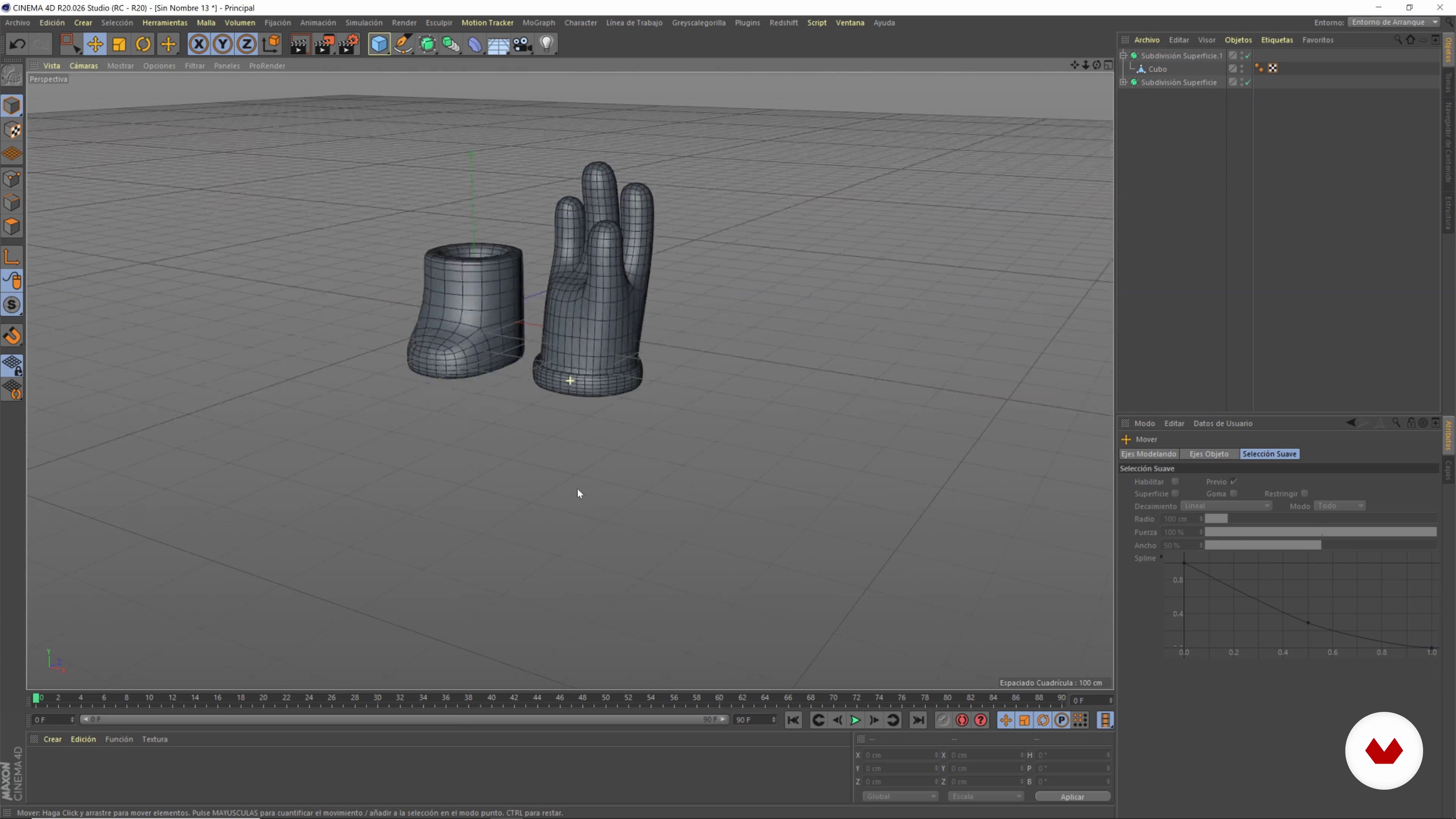Expand Subdivisión Superficie.1 tree node
Image resolution: width=1456 pixels, height=819 pixels.
point(1123,55)
